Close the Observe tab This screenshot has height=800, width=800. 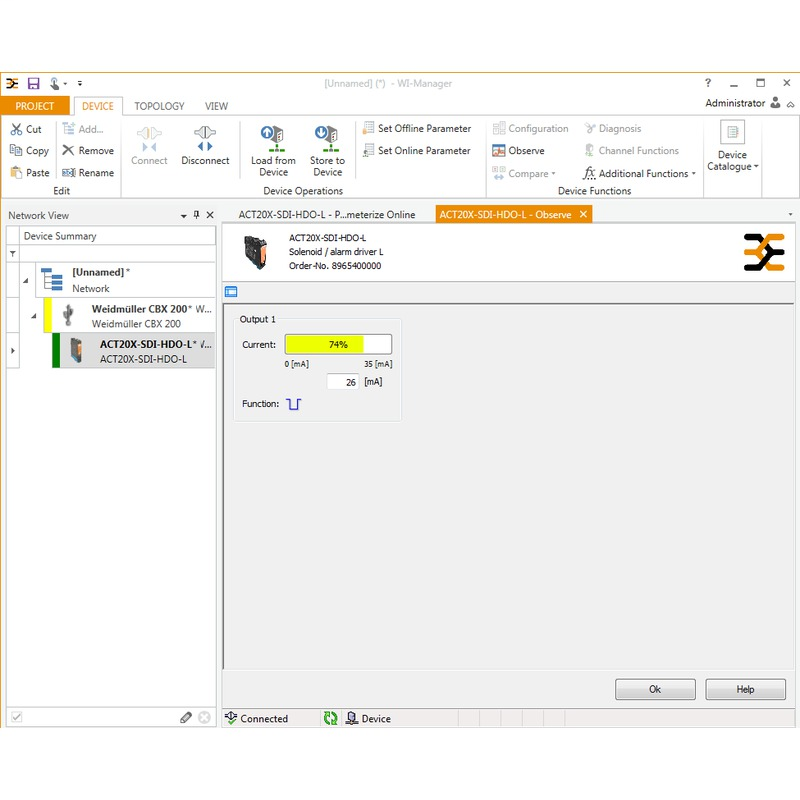[x=583, y=214]
